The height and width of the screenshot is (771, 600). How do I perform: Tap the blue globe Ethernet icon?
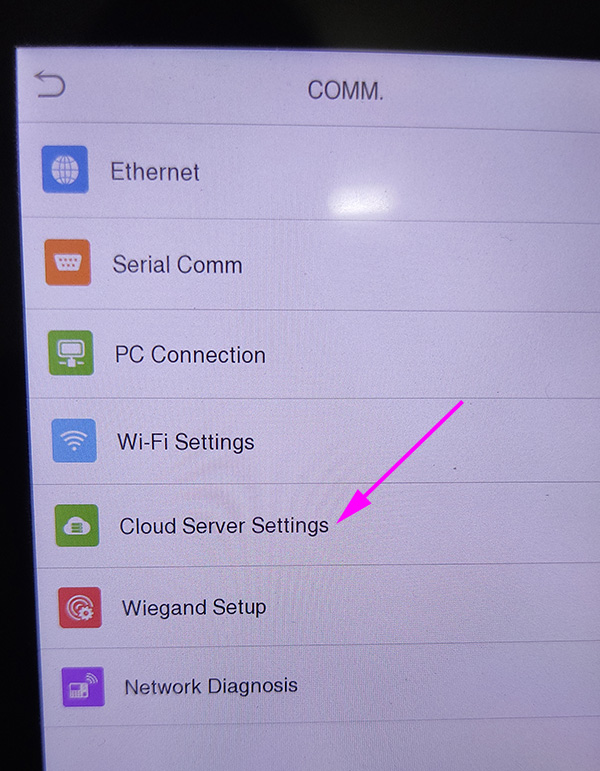click(65, 169)
